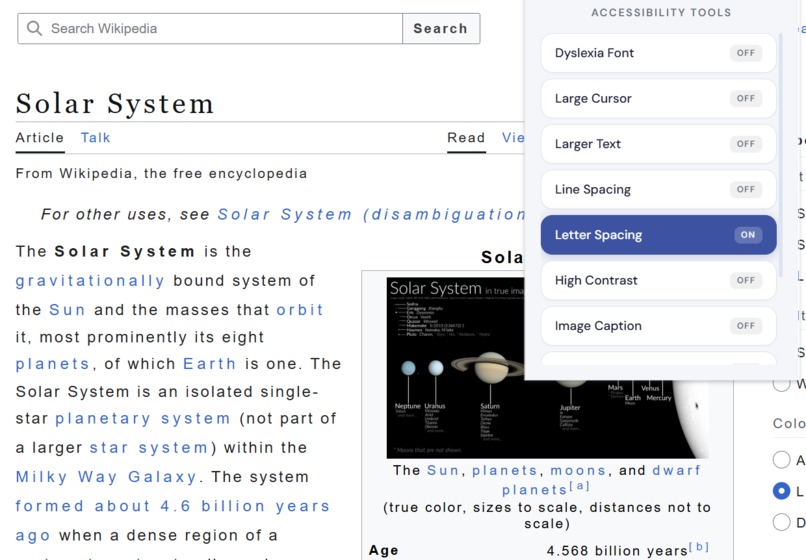Enable the Large Cursor tool
806x560 pixels.
pos(658,98)
